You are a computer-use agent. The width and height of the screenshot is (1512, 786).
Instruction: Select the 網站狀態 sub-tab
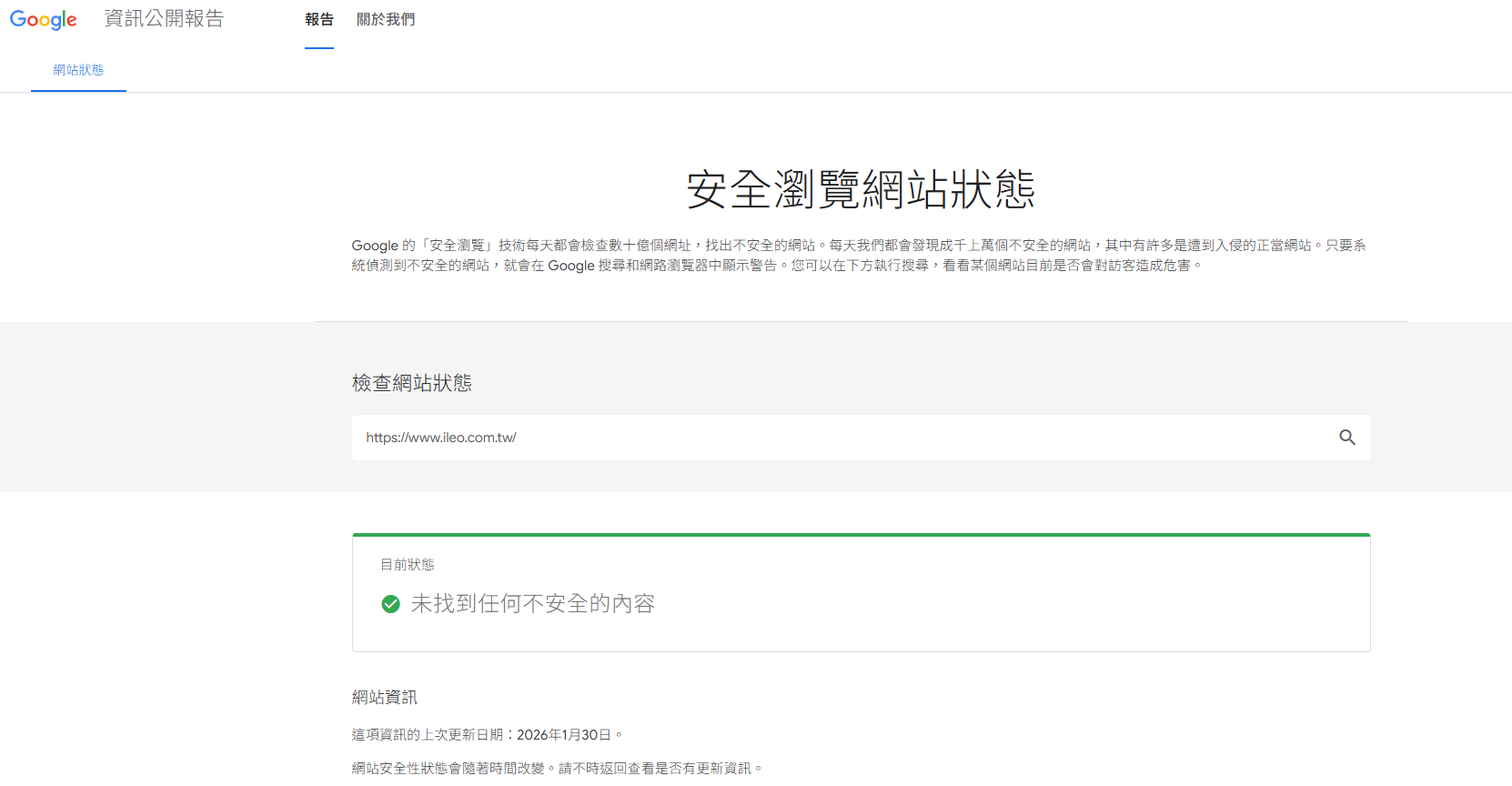[x=78, y=70]
